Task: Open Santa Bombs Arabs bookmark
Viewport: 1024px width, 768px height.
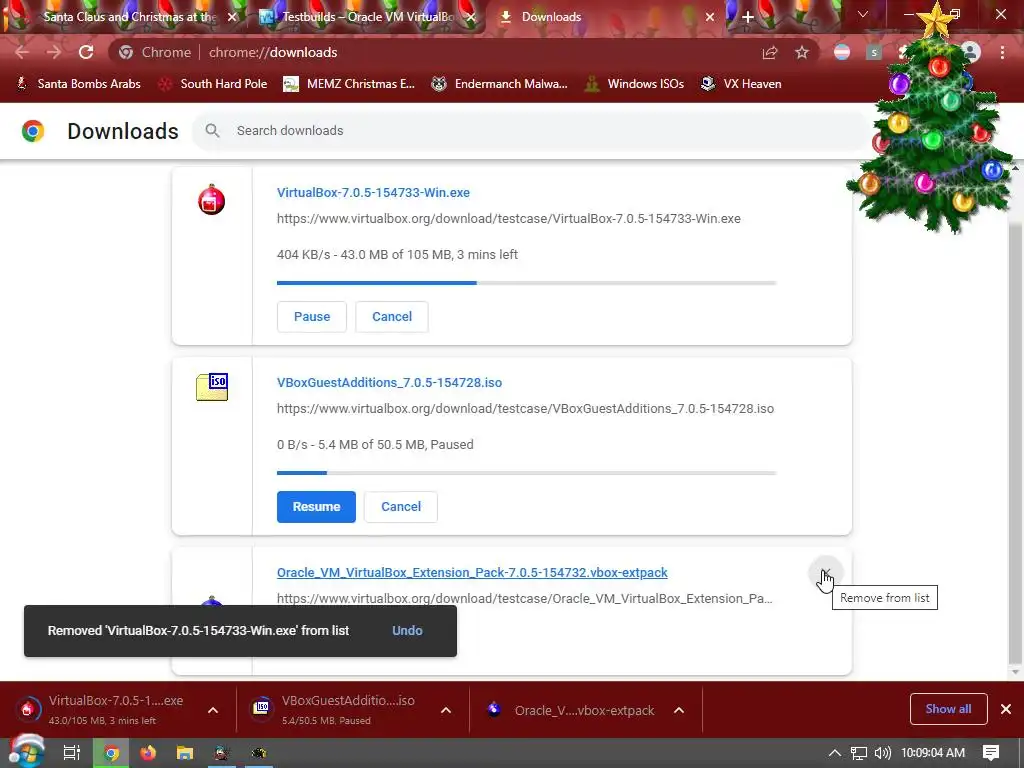Action: tap(78, 84)
